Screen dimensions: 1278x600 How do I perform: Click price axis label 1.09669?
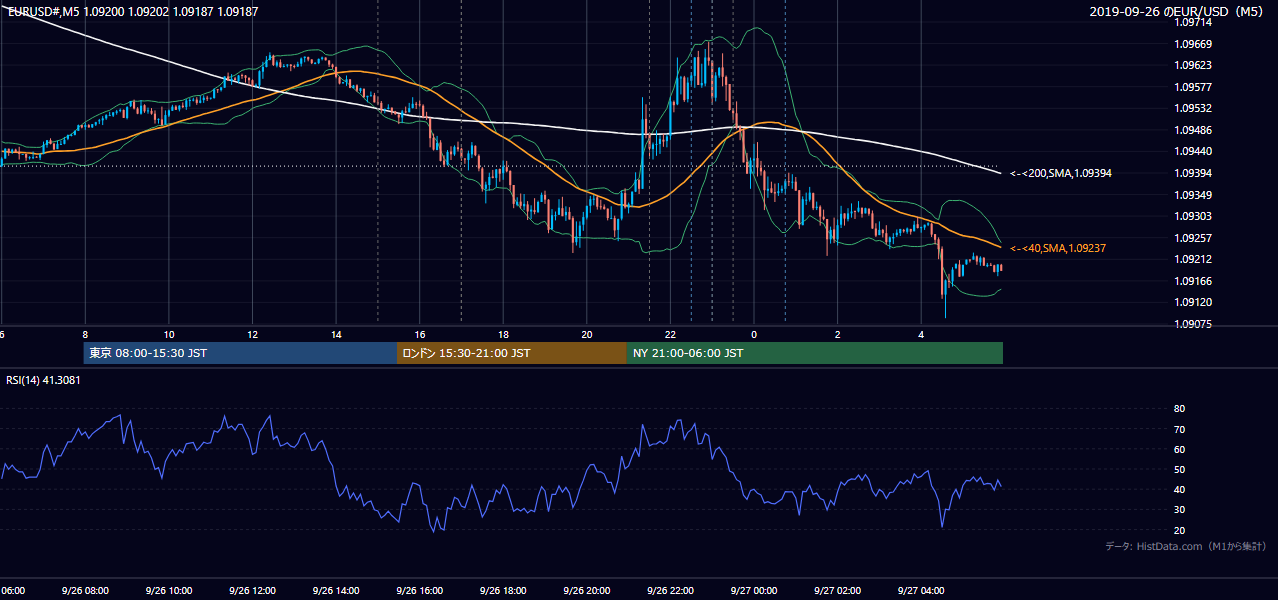pyautogui.click(x=1193, y=44)
